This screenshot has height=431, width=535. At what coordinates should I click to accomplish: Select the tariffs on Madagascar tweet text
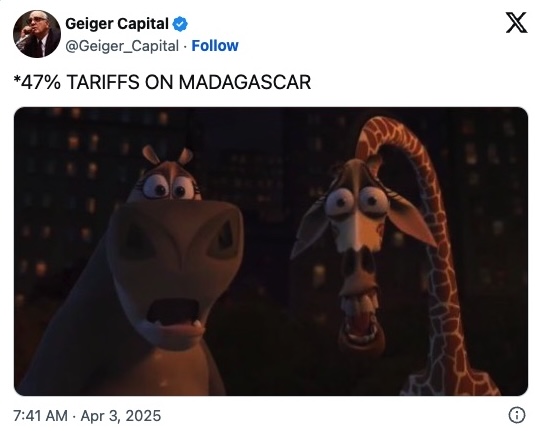click(x=162, y=82)
